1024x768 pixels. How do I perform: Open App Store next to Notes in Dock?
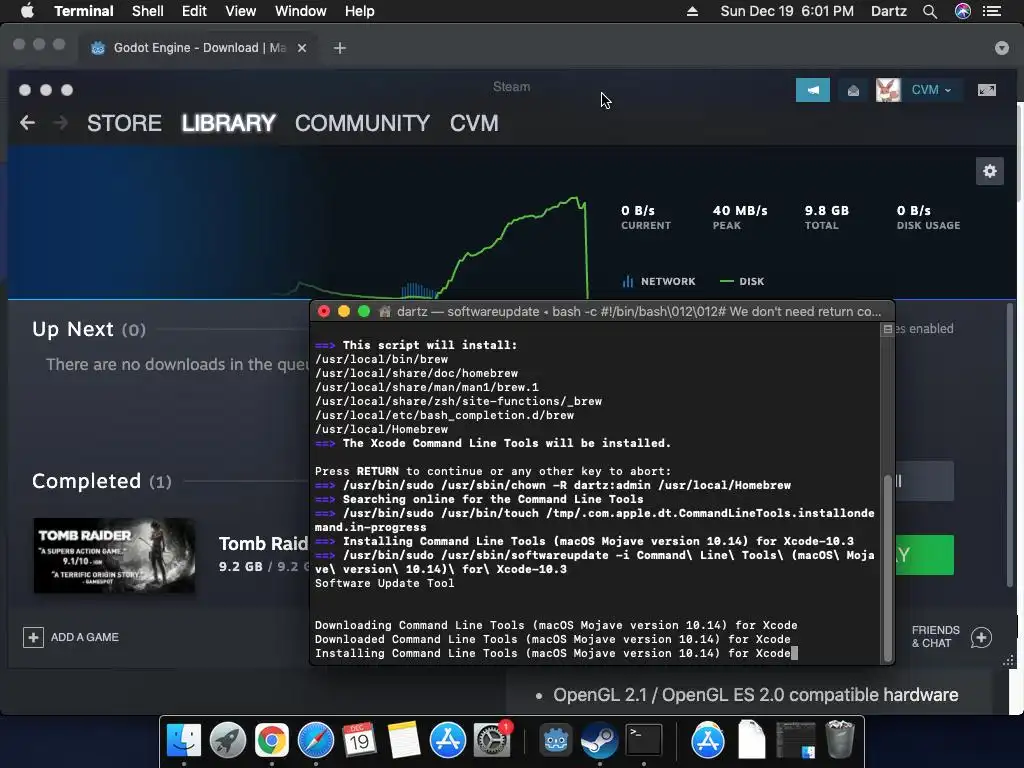447,741
